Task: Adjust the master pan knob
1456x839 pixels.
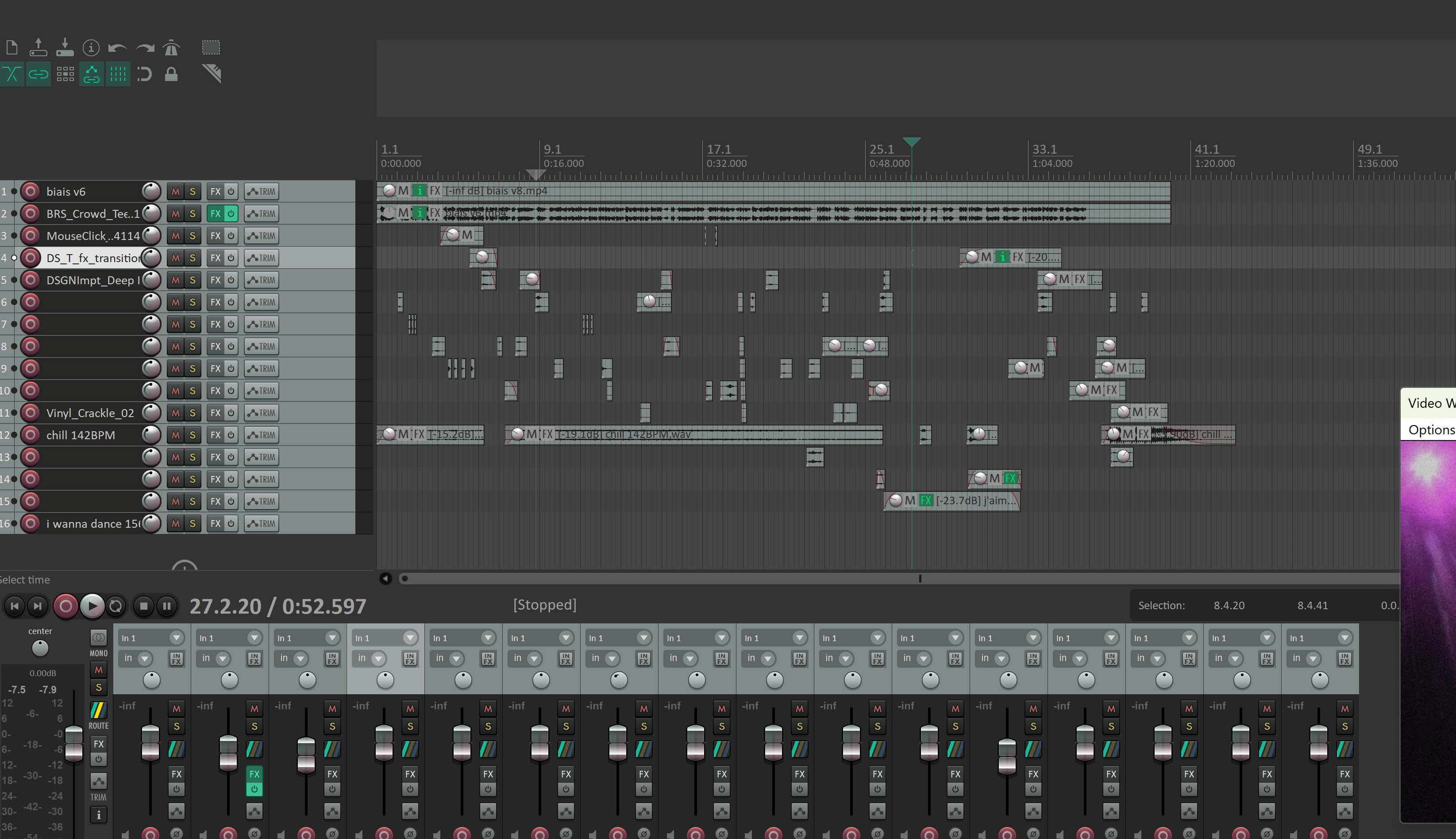Action: pos(40,648)
